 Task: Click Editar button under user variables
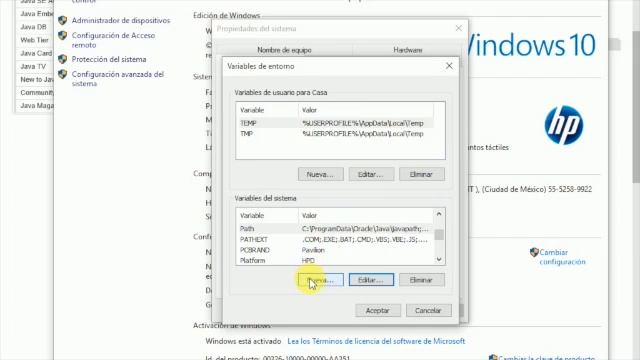tap(371, 174)
